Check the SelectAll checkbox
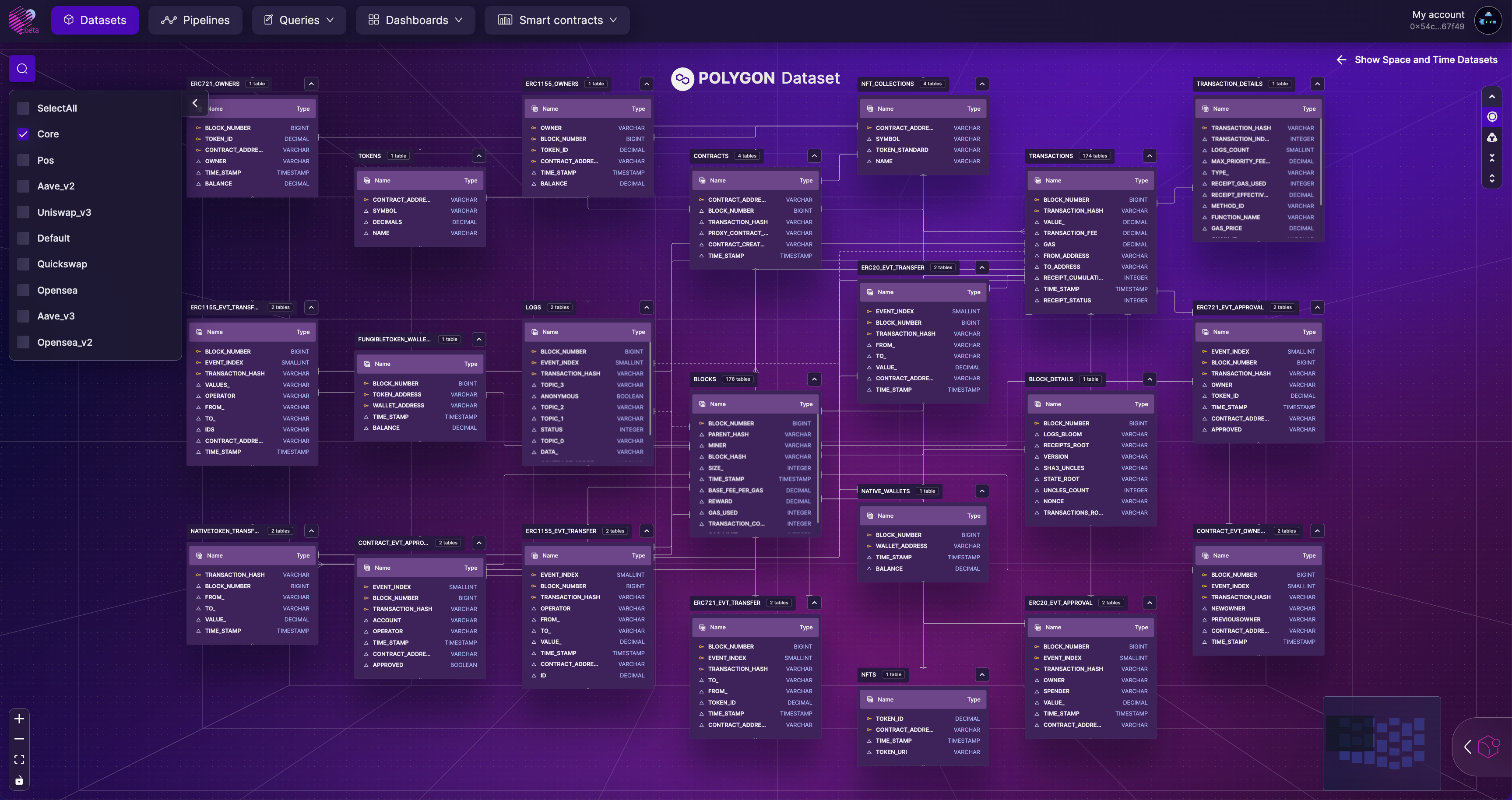This screenshot has width=1512, height=800. (x=24, y=108)
